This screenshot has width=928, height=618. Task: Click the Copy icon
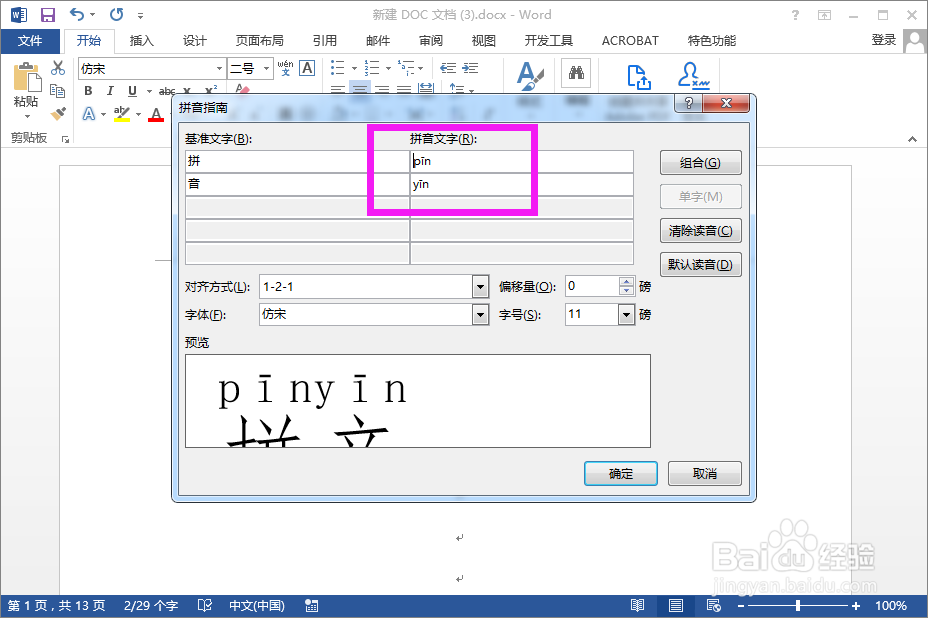click(x=57, y=91)
